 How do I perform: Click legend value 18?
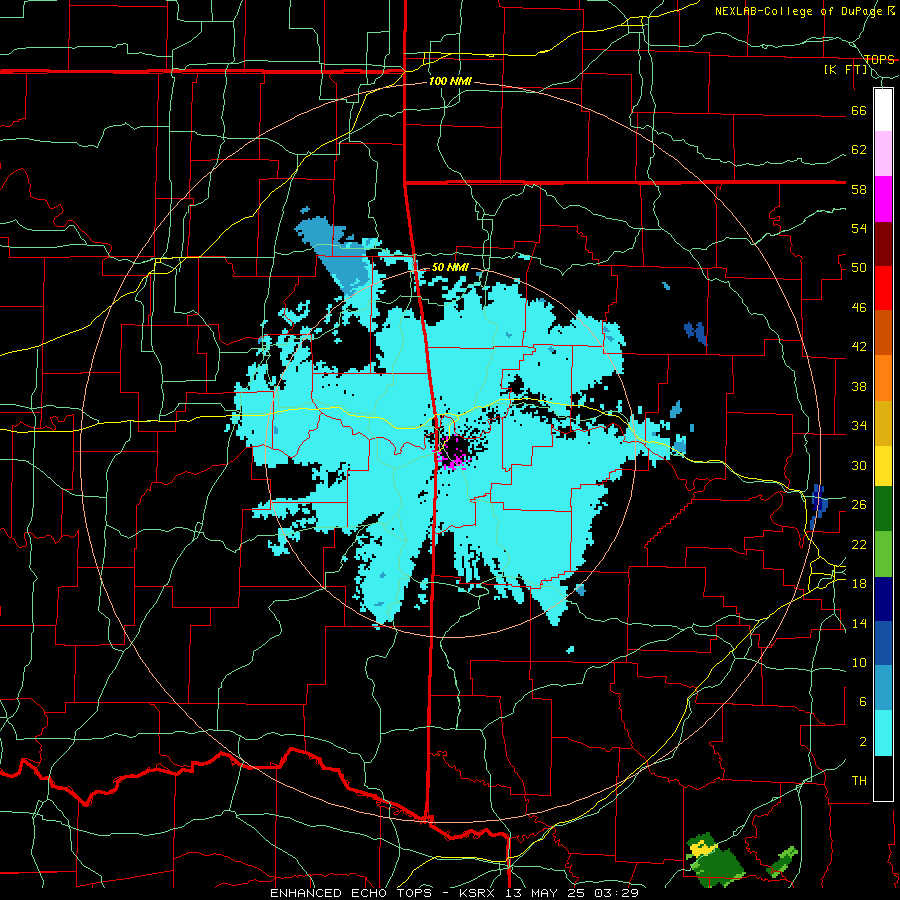(859, 583)
